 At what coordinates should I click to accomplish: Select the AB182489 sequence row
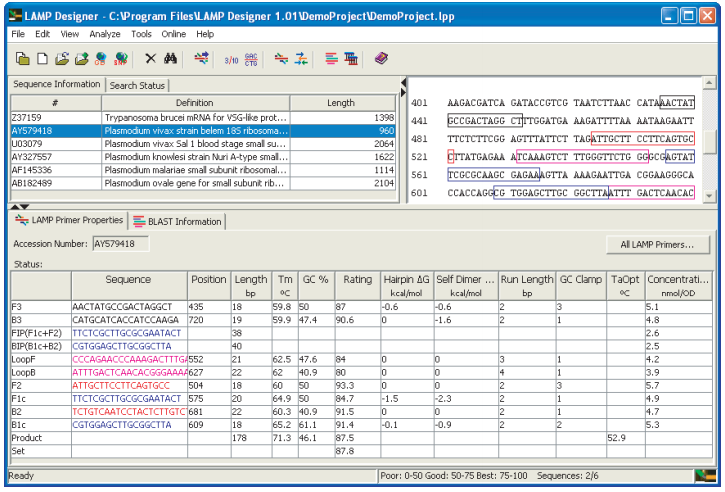[203, 183]
